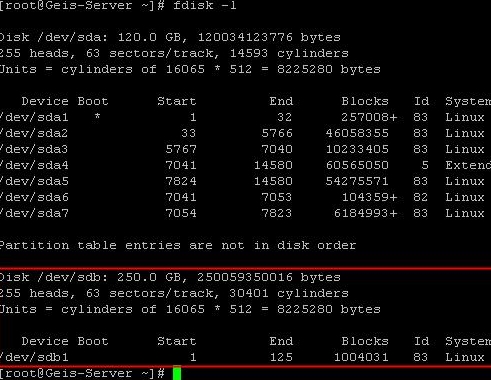The image size is (491, 380).
Task: Click 'Partition table entries are not in disk order'
Action: pos(178,245)
